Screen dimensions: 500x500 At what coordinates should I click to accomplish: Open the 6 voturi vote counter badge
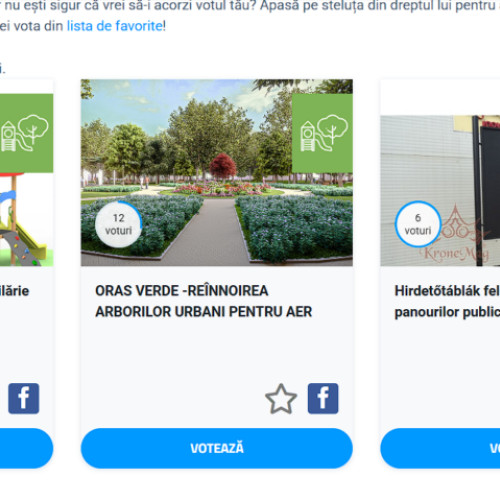point(418,224)
